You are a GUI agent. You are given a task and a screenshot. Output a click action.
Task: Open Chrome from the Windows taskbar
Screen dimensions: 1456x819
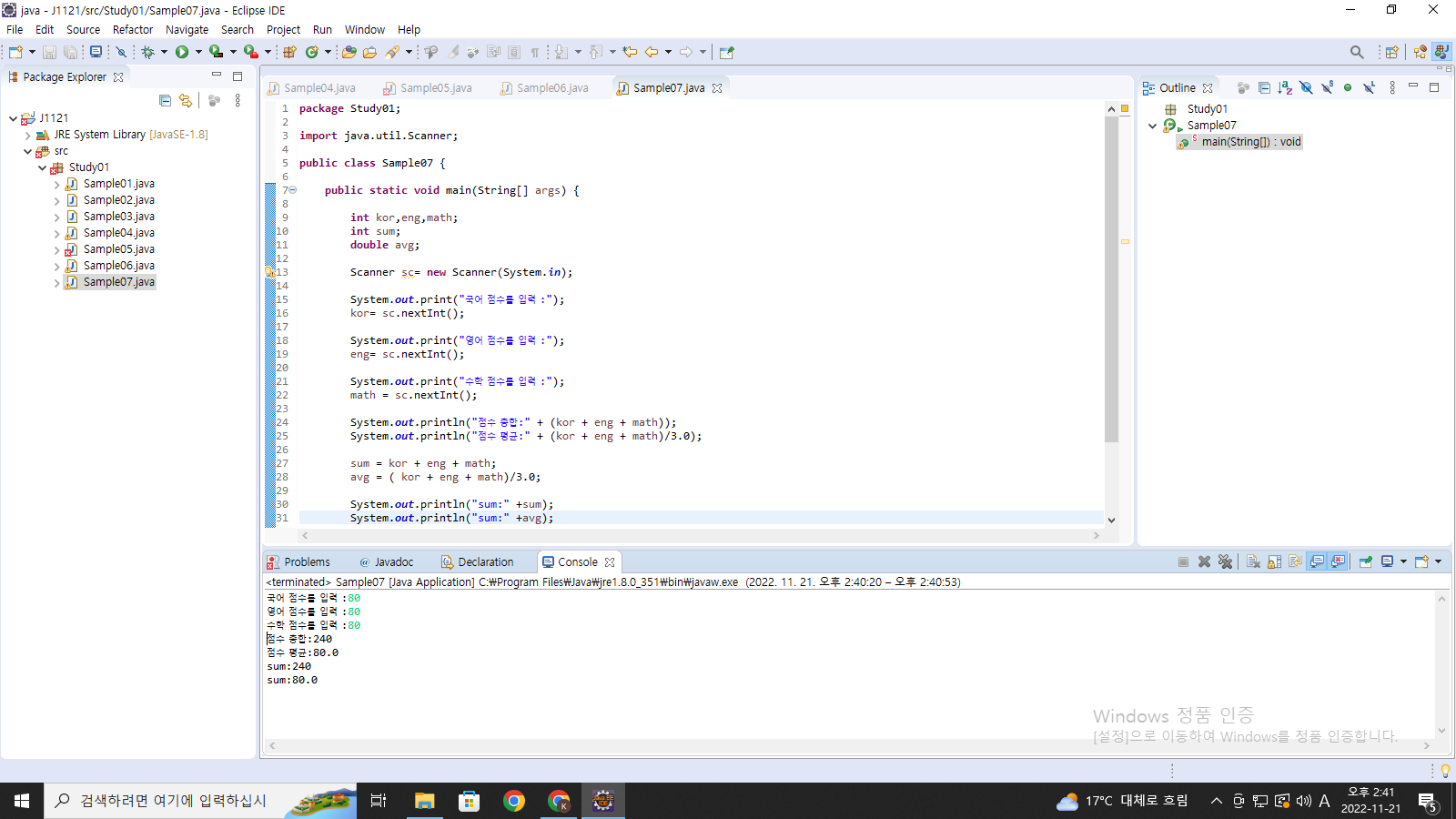click(514, 801)
